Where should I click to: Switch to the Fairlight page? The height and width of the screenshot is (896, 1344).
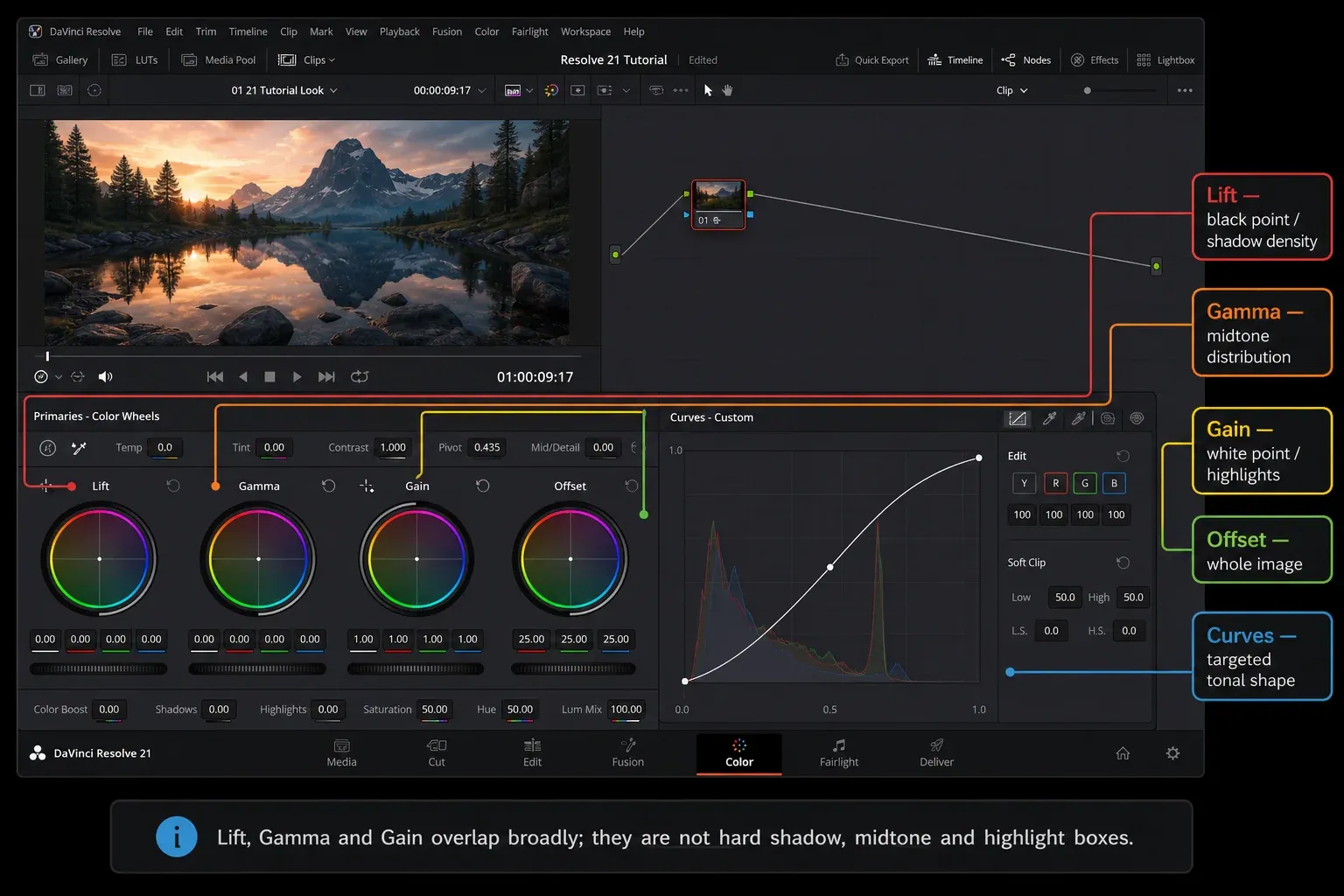[838, 752]
